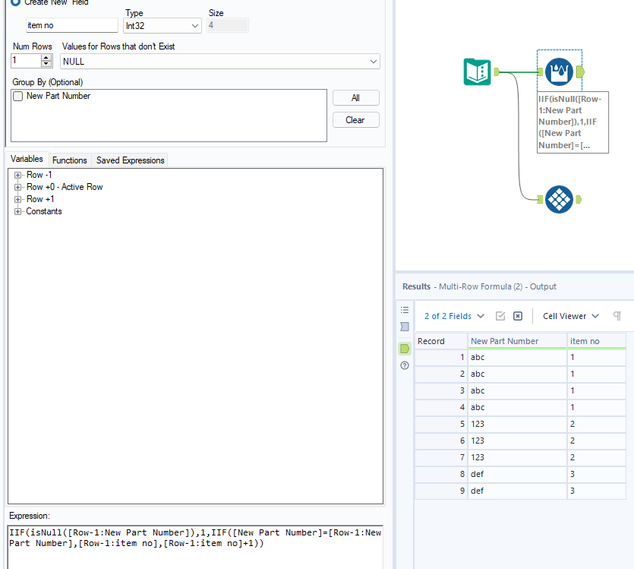
Task: Click the Num Rows input field
Action: [x=26, y=61]
